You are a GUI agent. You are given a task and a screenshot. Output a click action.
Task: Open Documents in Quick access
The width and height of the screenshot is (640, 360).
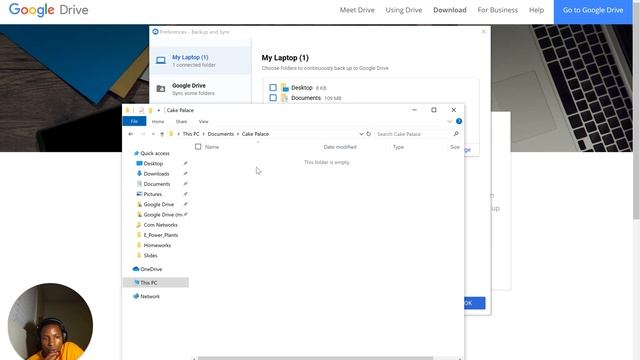click(157, 184)
